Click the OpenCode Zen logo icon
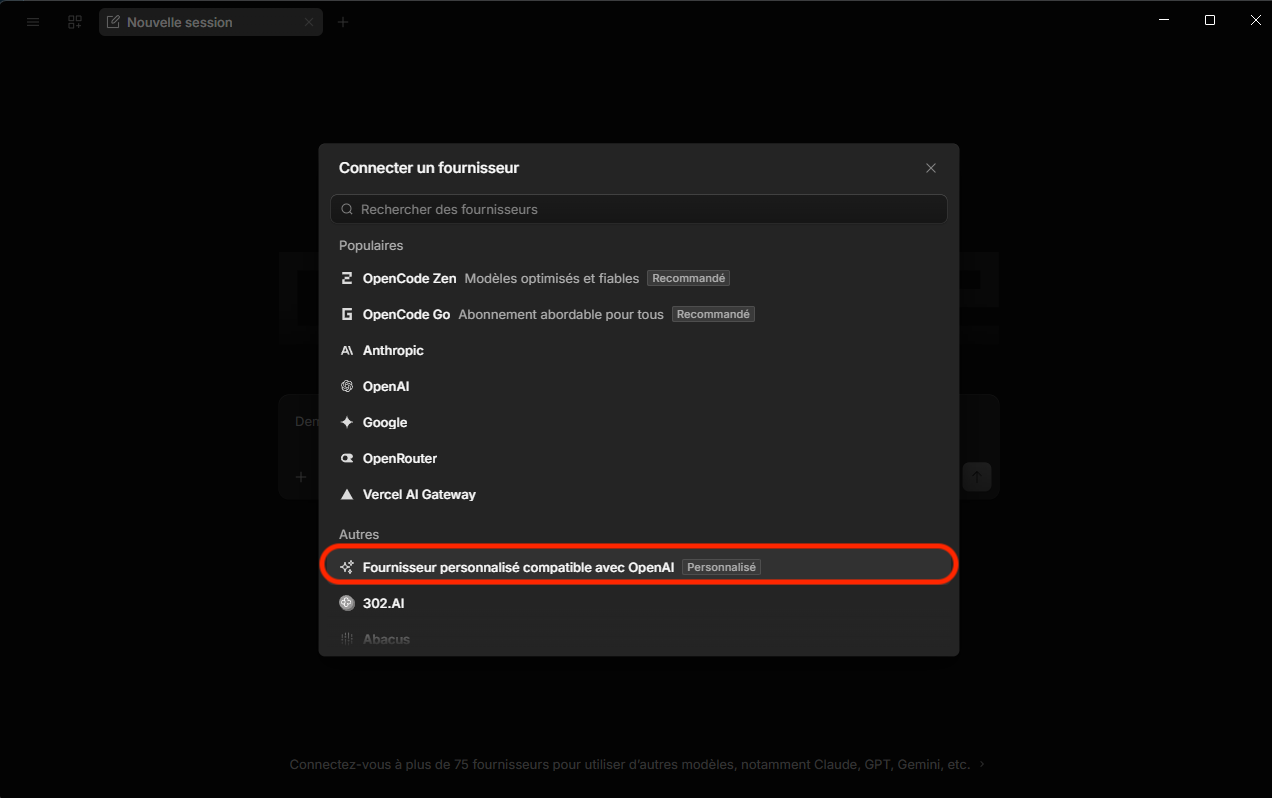Image resolution: width=1272 pixels, height=798 pixels. coord(347,278)
